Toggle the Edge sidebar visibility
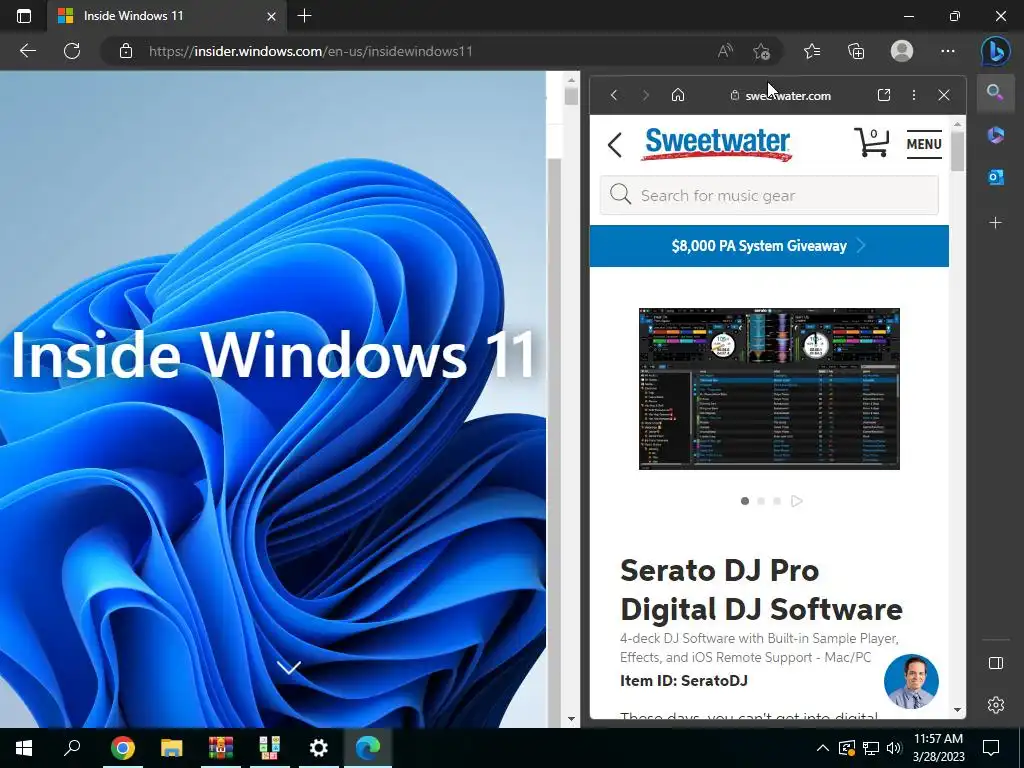 pos(995,664)
